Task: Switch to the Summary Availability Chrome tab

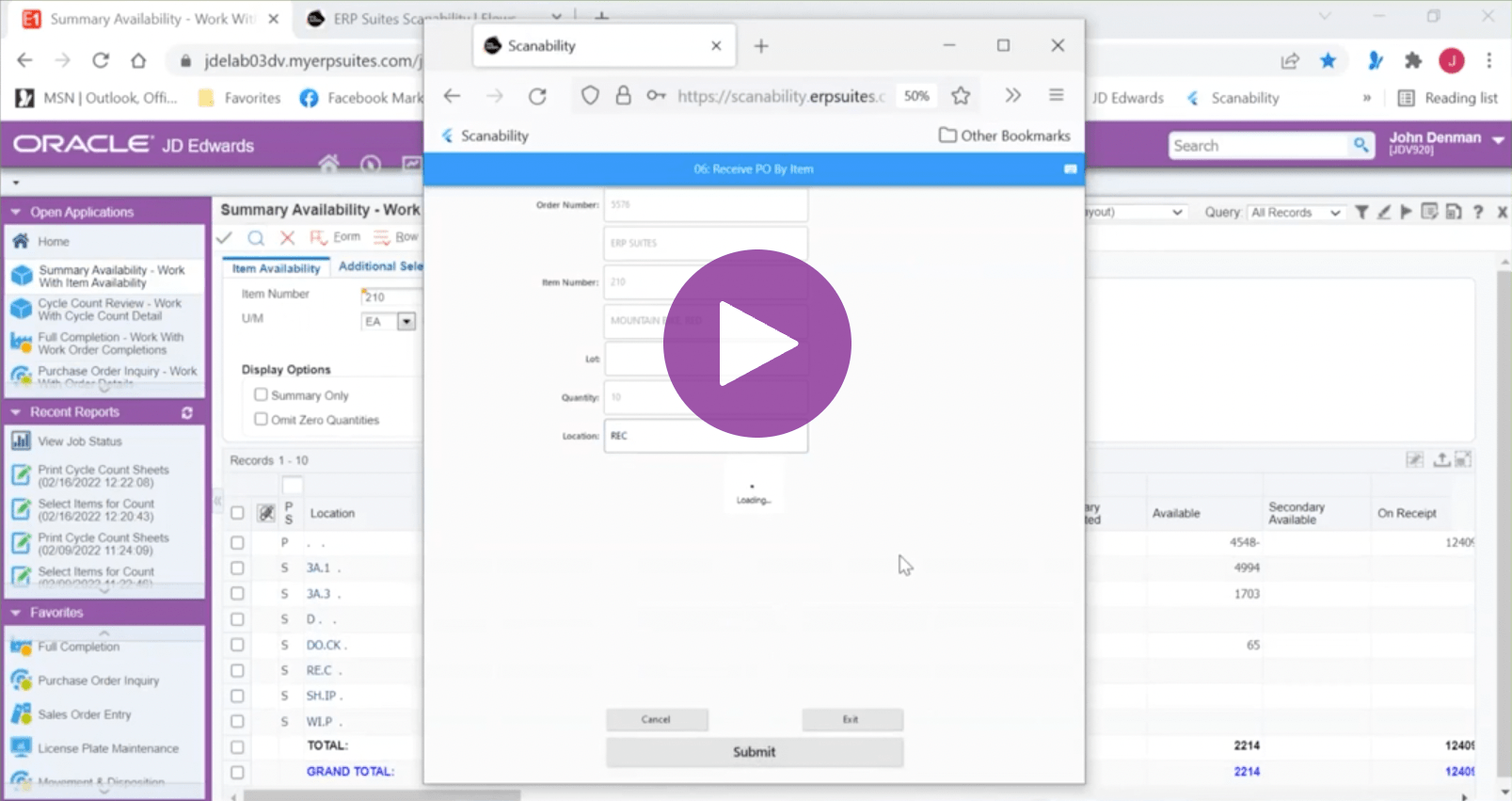Action: pos(151,19)
